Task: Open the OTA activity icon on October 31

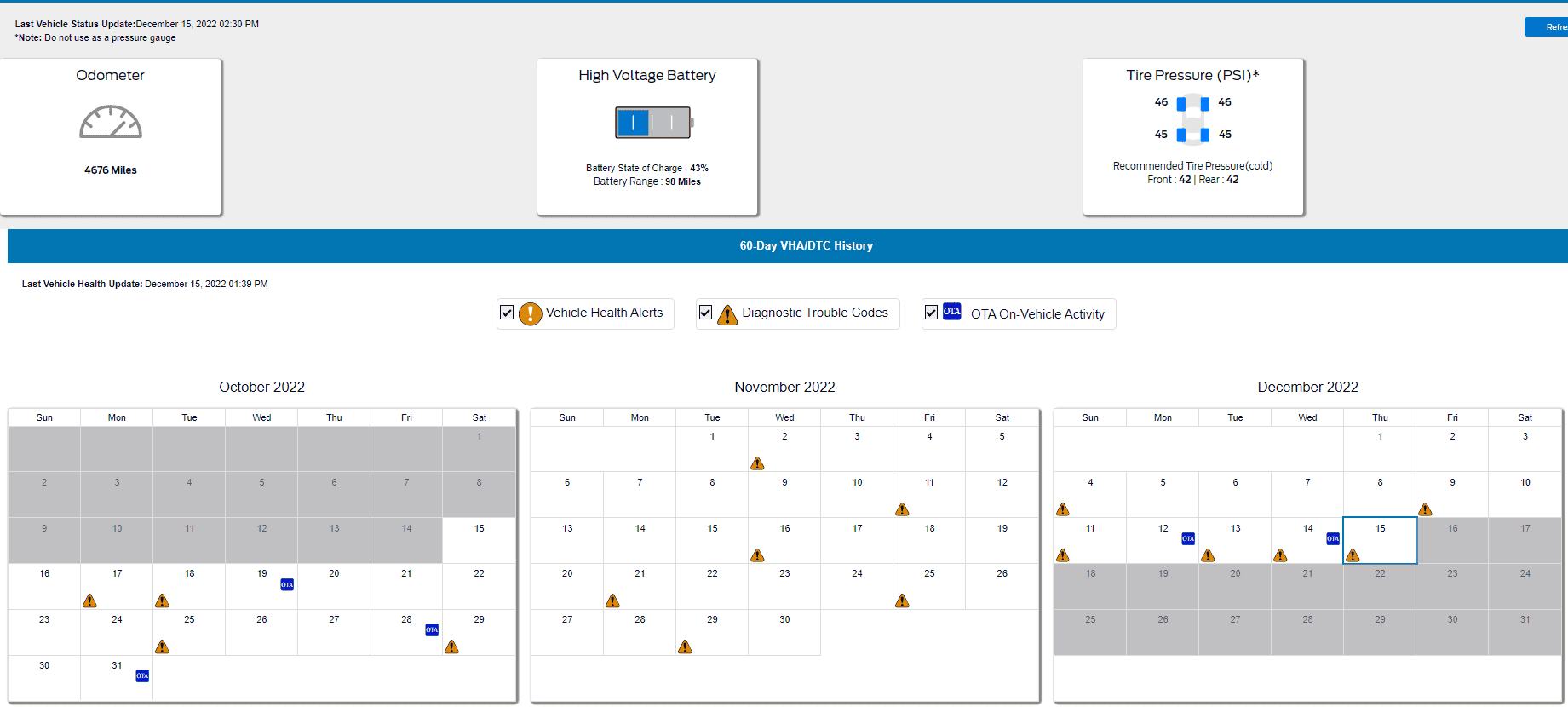Action: pyautogui.click(x=142, y=675)
